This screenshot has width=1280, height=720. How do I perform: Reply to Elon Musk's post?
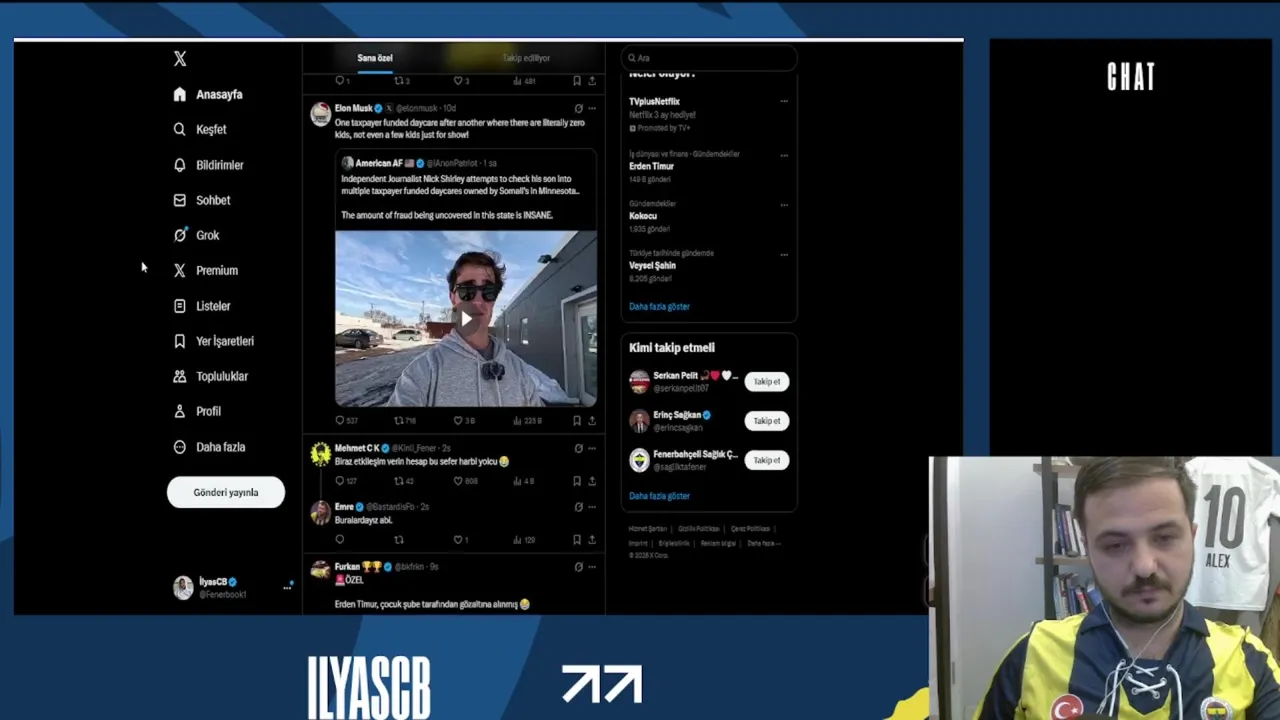coord(346,421)
